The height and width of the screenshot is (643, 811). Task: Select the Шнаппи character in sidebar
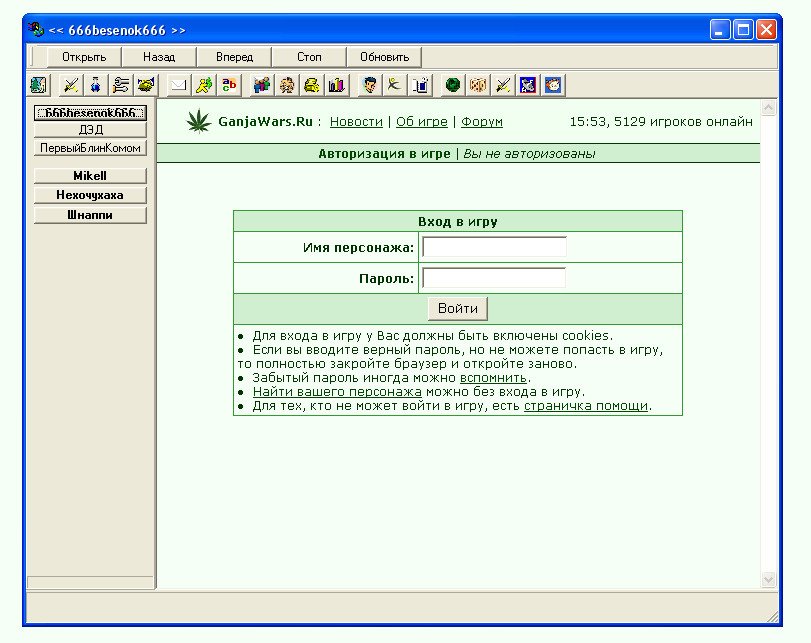click(x=90, y=215)
